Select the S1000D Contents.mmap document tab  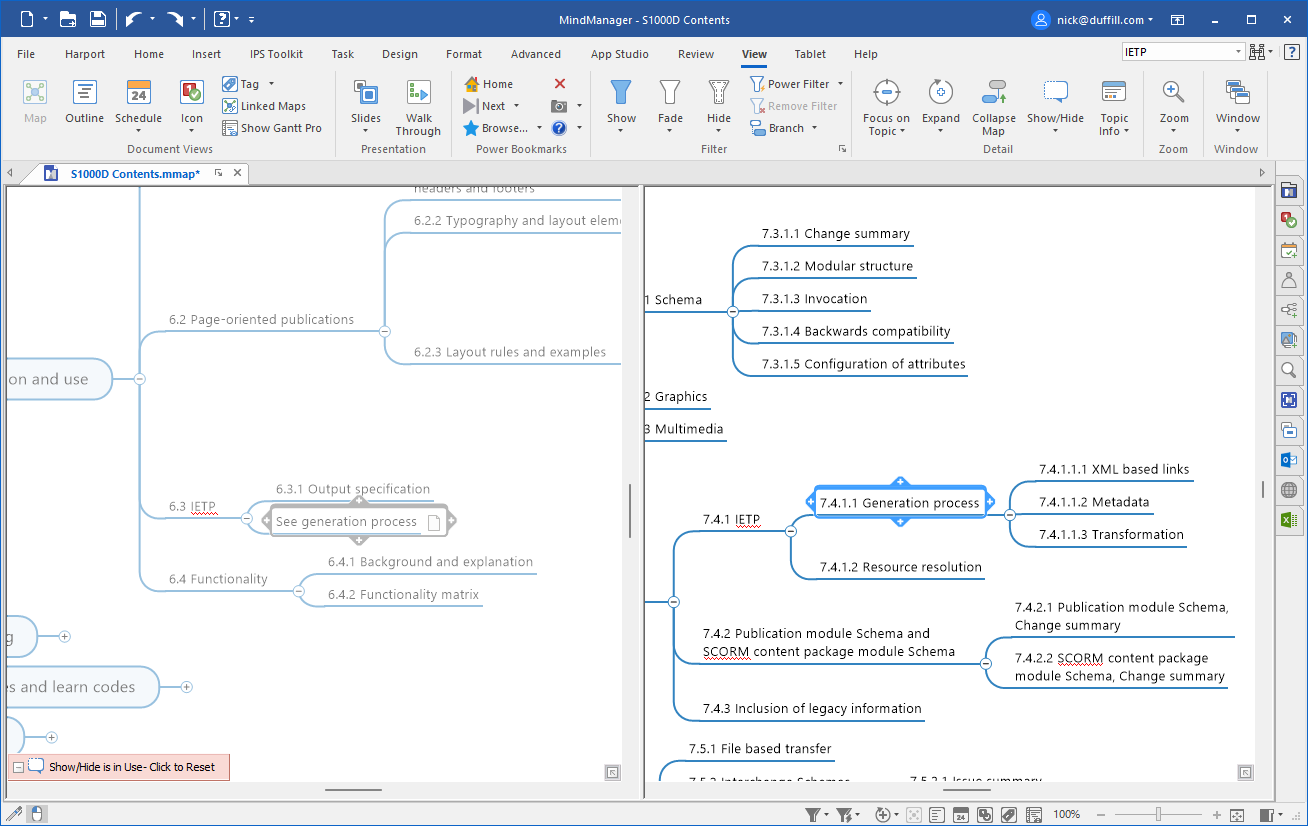pyautogui.click(x=134, y=174)
